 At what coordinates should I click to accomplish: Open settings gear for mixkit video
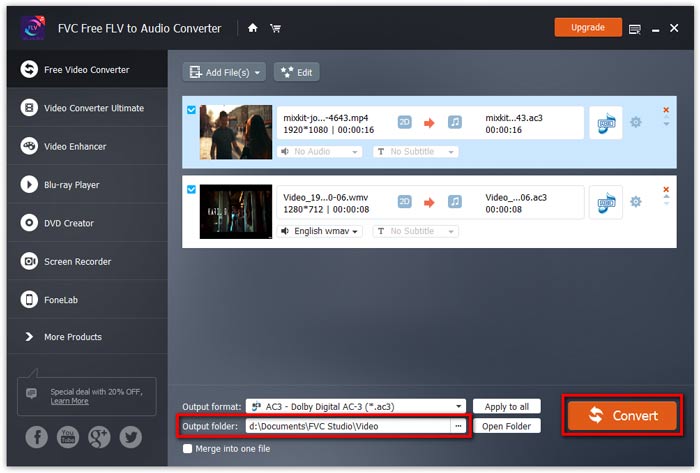635,123
